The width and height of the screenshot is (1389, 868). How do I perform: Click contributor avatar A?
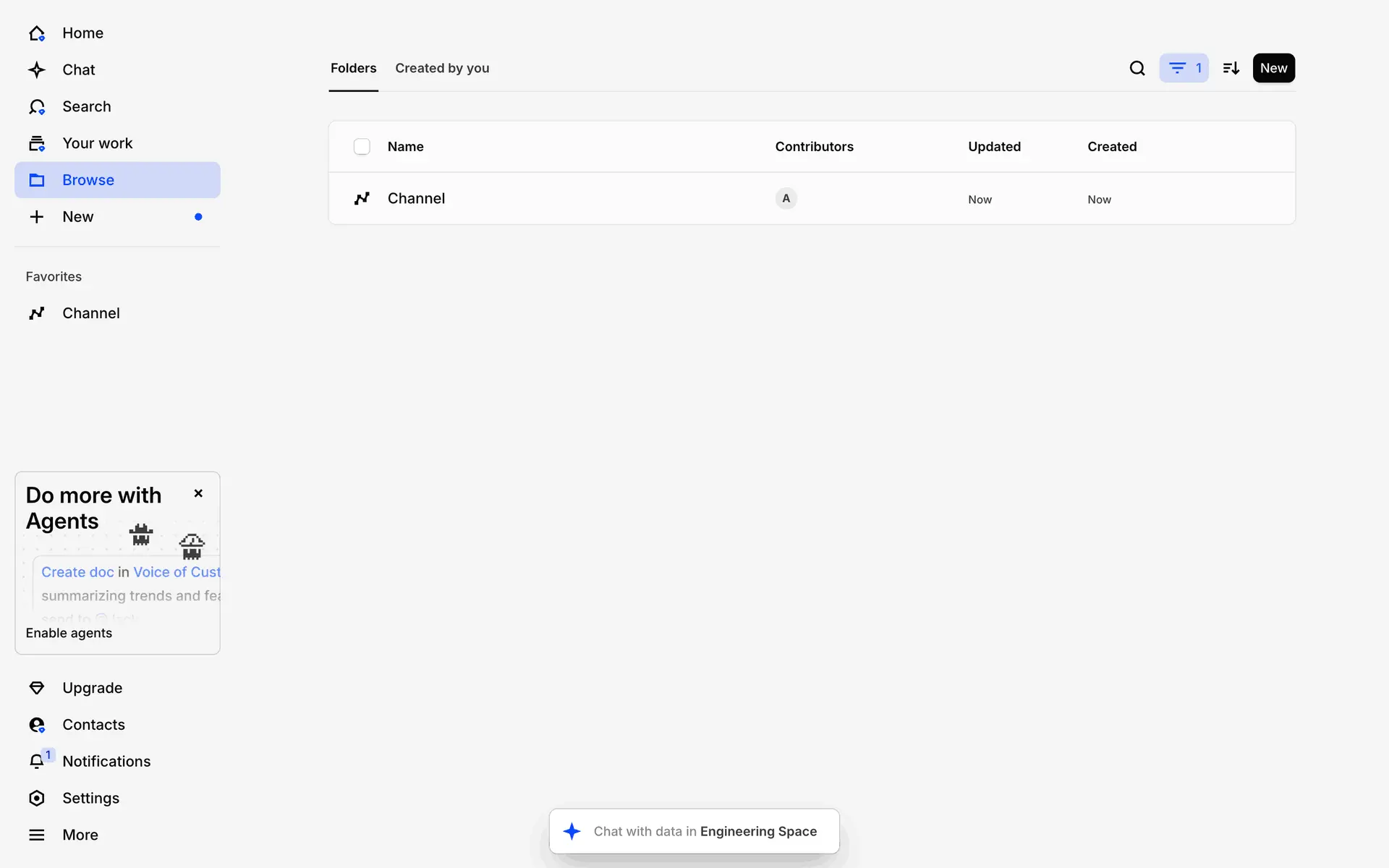(x=786, y=198)
